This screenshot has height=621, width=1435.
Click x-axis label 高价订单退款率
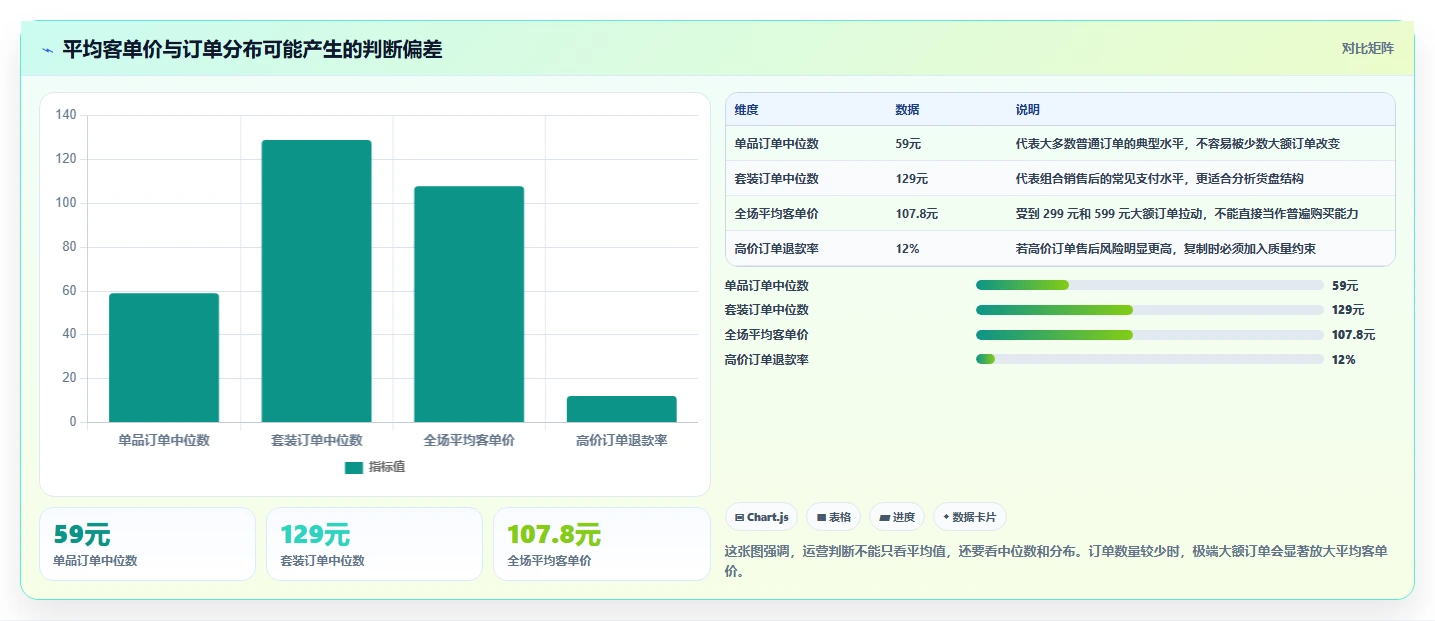621,440
